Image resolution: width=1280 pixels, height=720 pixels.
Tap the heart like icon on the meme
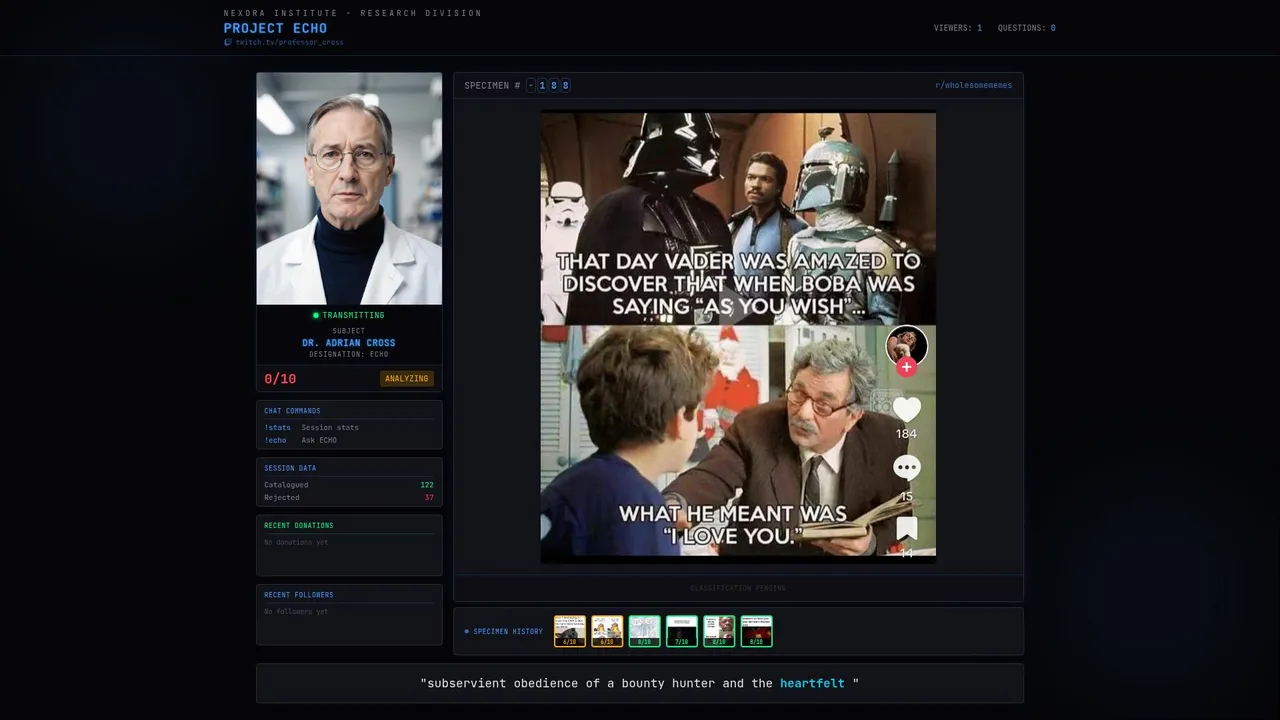906,409
